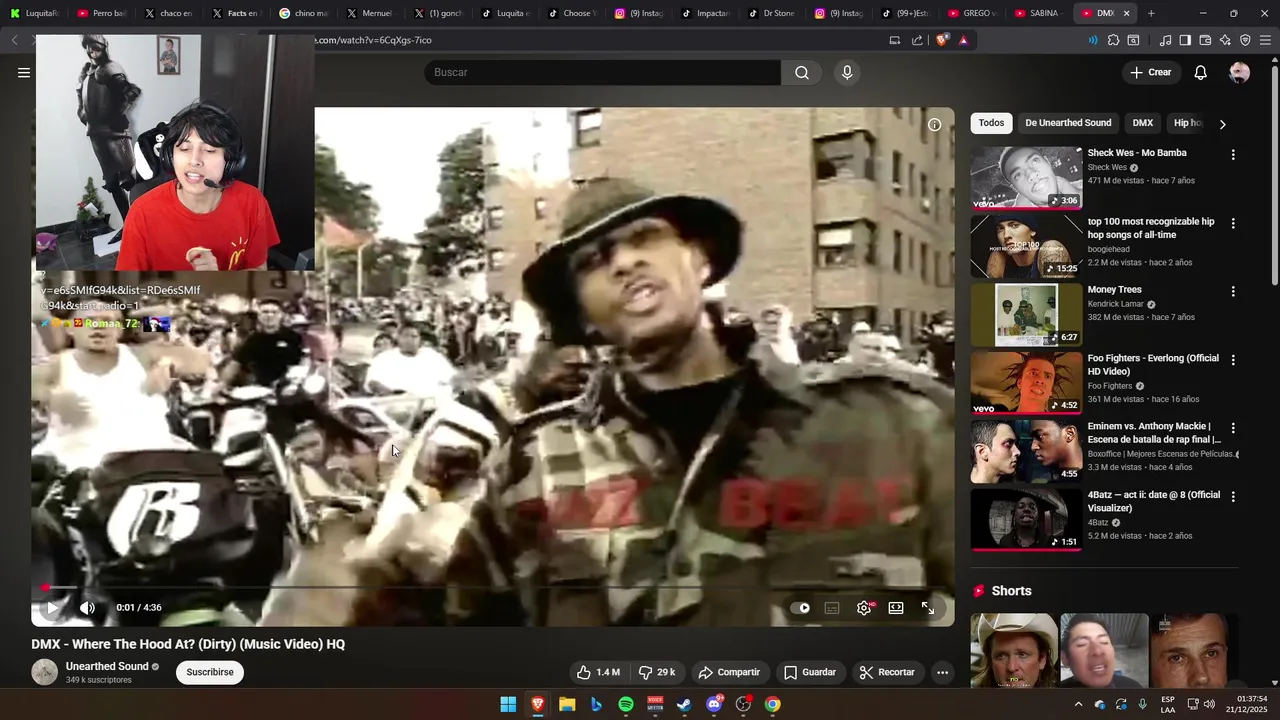Open Windows Start menu
The image size is (1280, 720).
pyautogui.click(x=508, y=704)
